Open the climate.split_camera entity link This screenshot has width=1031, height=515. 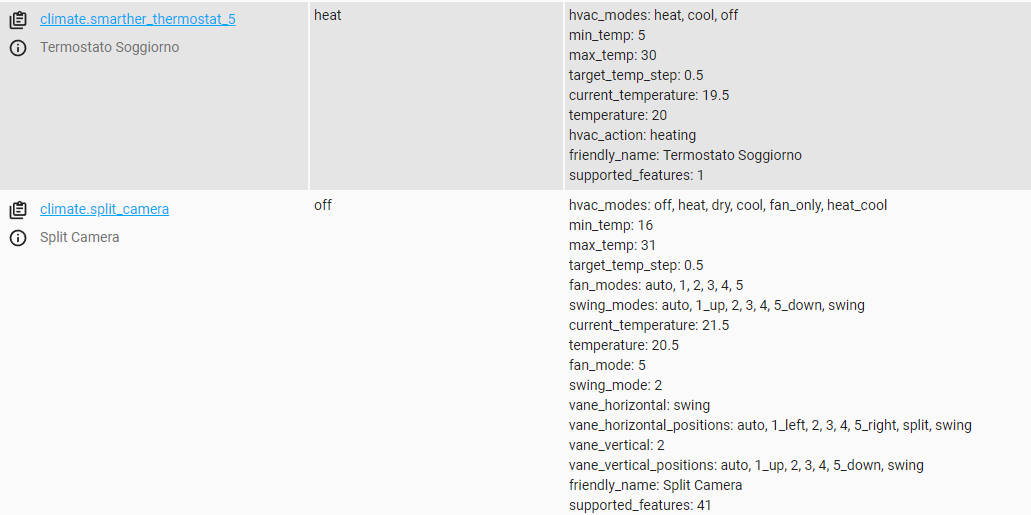105,209
